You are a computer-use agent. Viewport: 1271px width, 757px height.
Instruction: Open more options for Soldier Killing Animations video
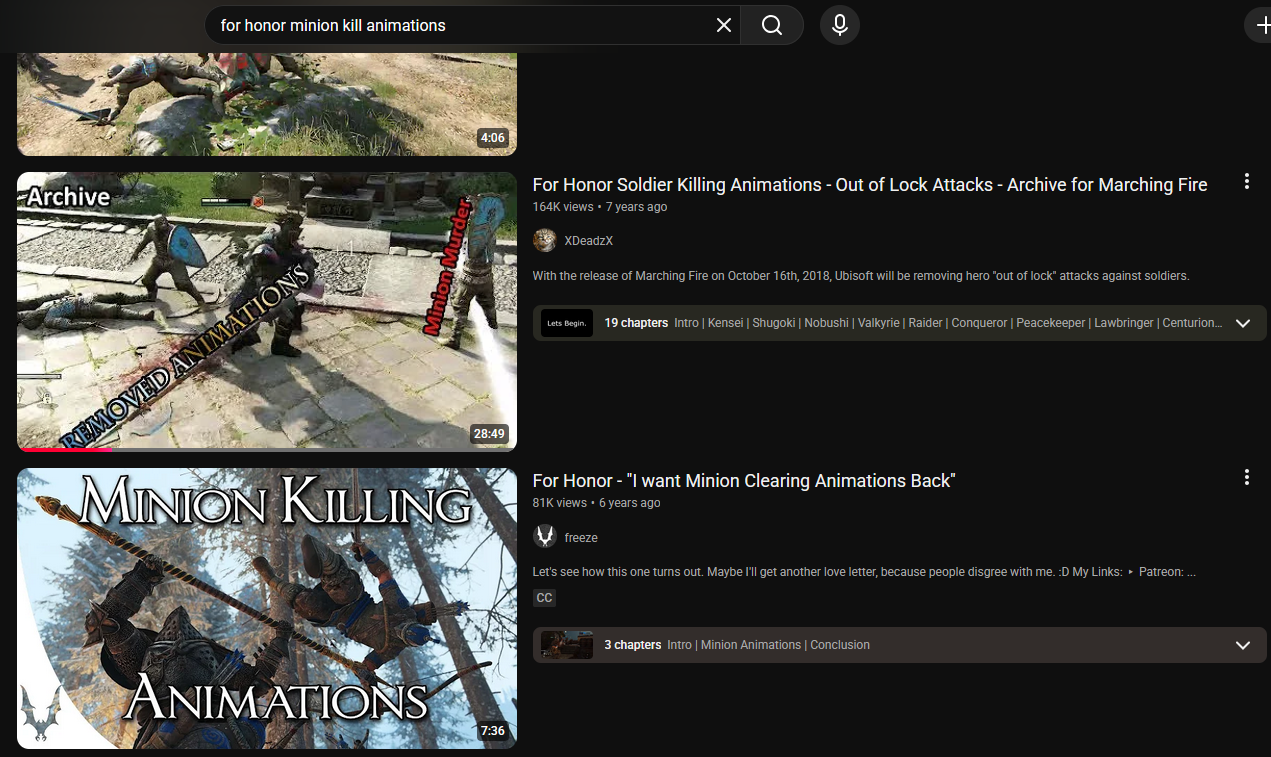[x=1246, y=181]
